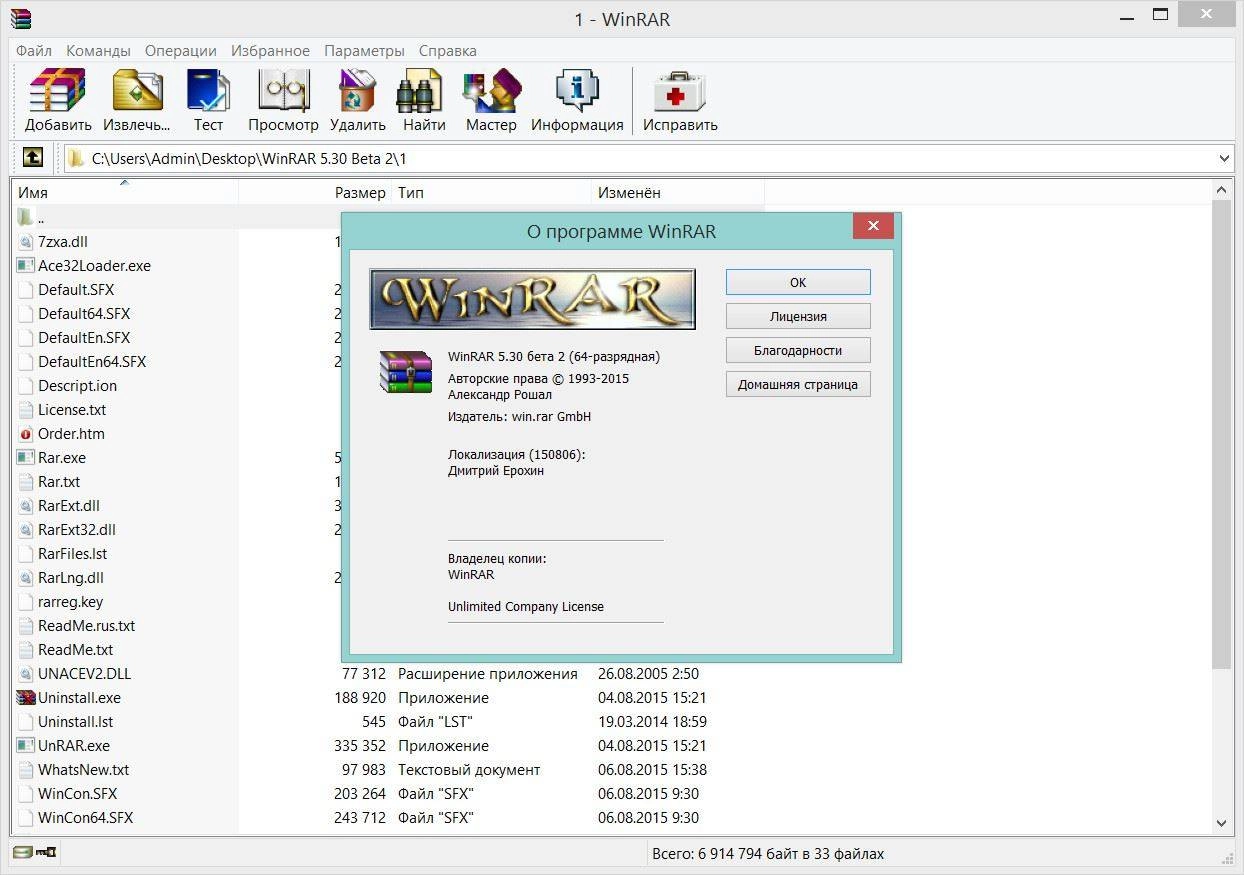Click the address path input field

[650, 158]
